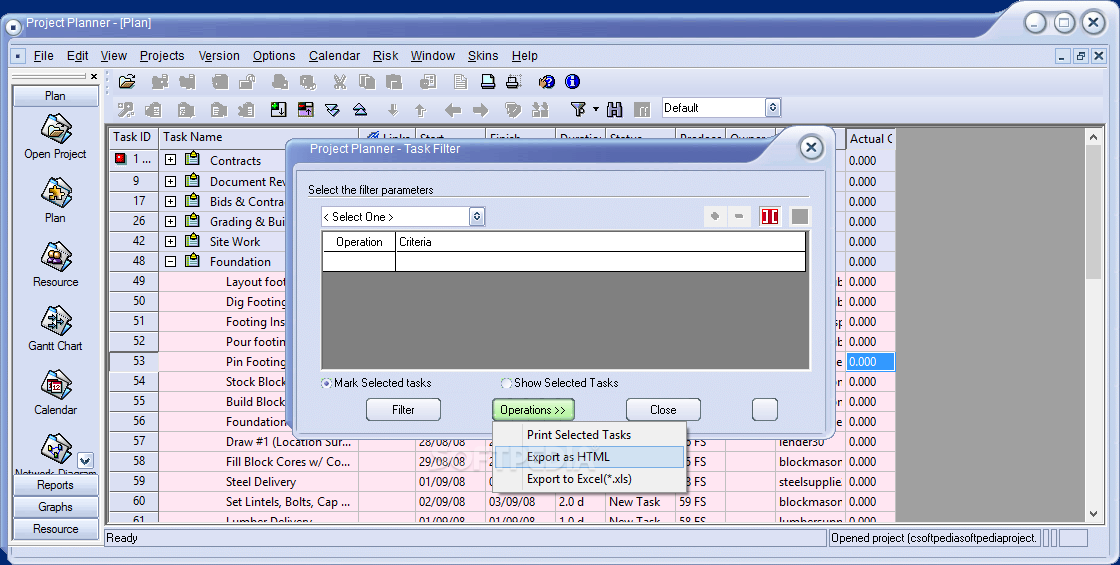
Task: Click the Reports sidebar button
Action: click(x=56, y=485)
